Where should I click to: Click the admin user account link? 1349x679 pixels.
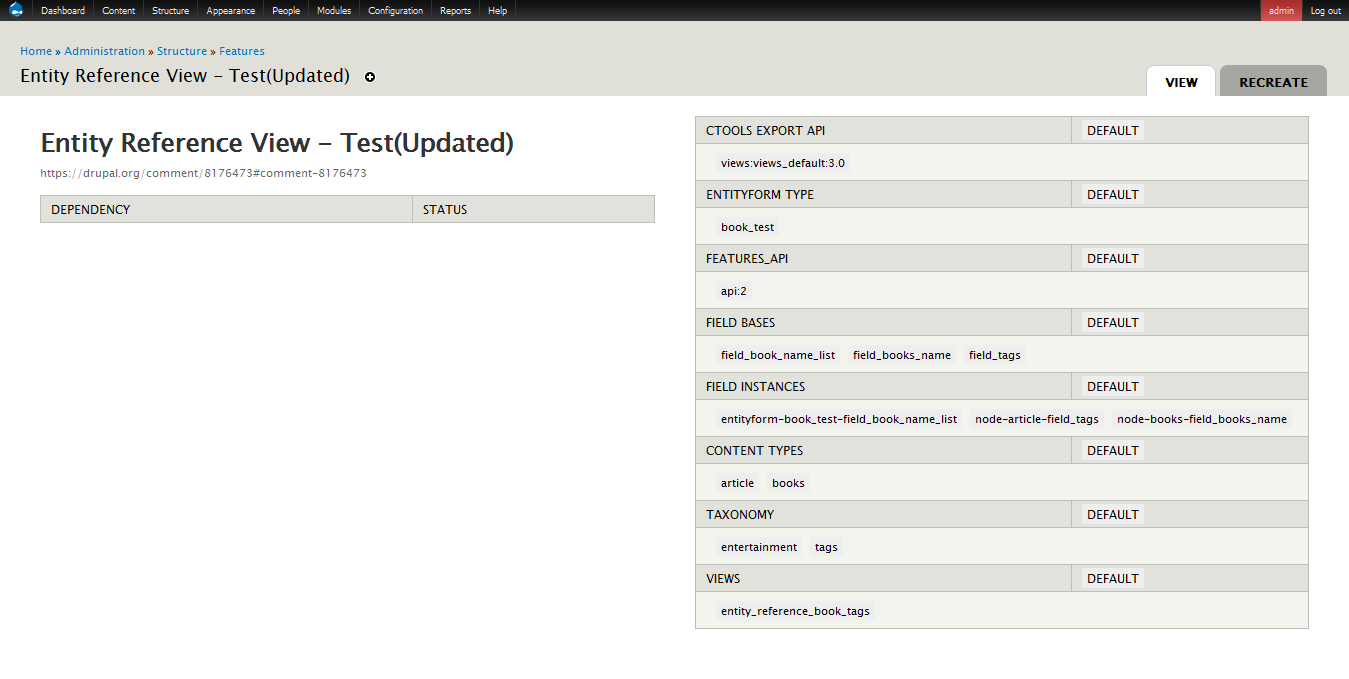point(1281,11)
